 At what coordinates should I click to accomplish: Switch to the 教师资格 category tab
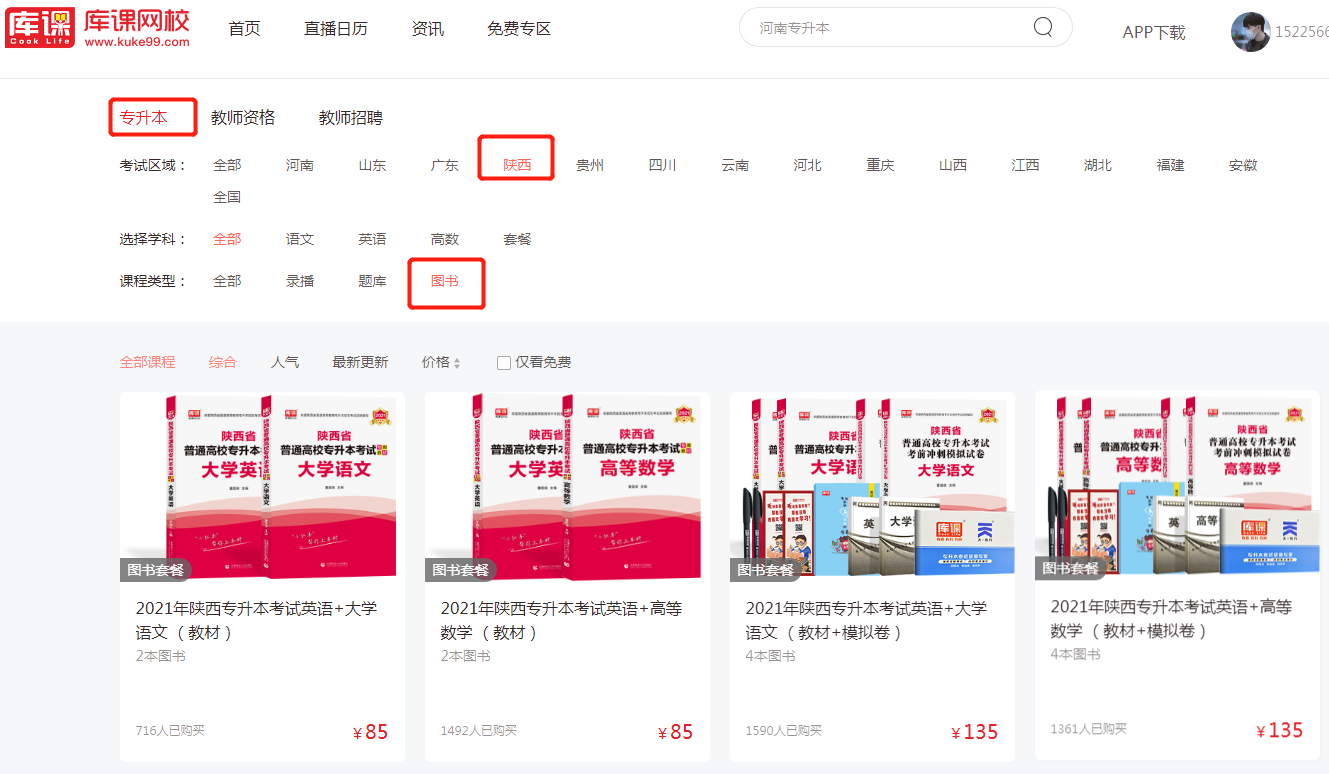click(243, 118)
